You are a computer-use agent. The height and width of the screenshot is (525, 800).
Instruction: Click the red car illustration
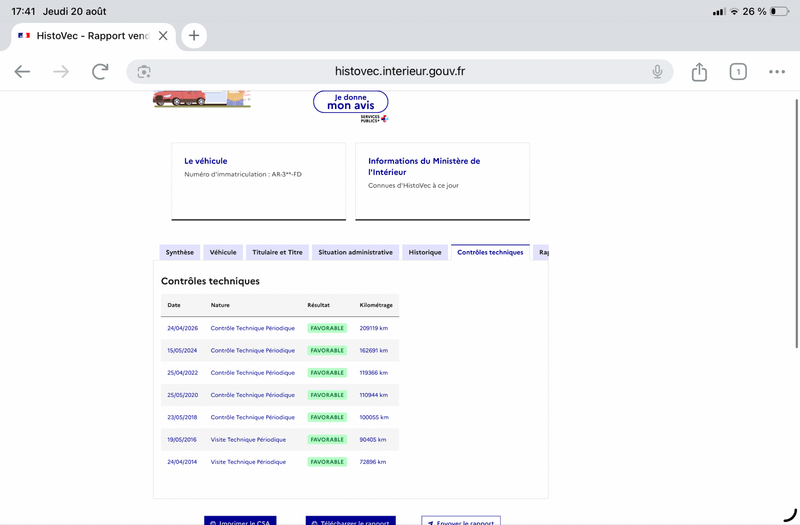click(179, 98)
